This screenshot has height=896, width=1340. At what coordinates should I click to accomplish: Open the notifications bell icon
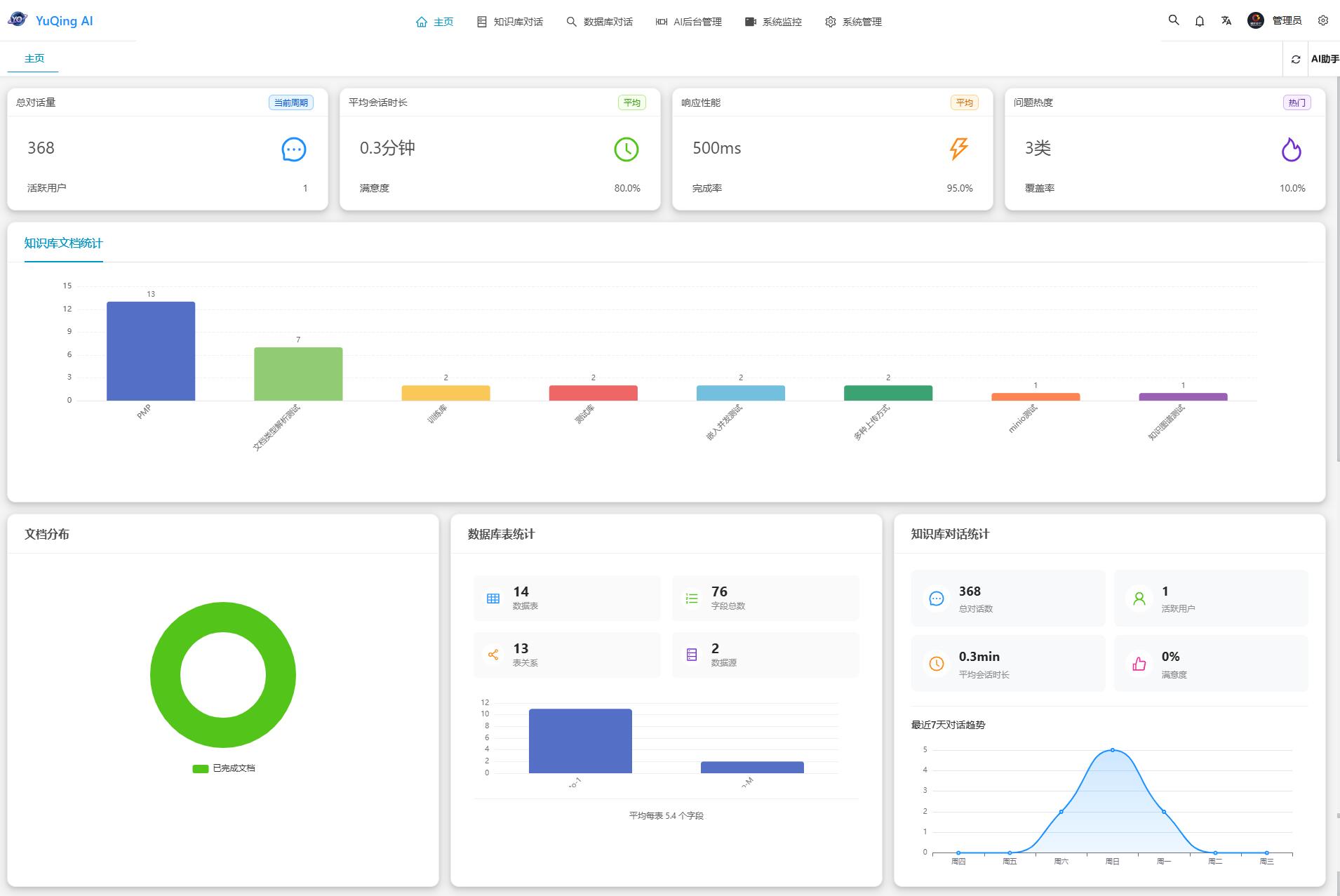(1200, 21)
